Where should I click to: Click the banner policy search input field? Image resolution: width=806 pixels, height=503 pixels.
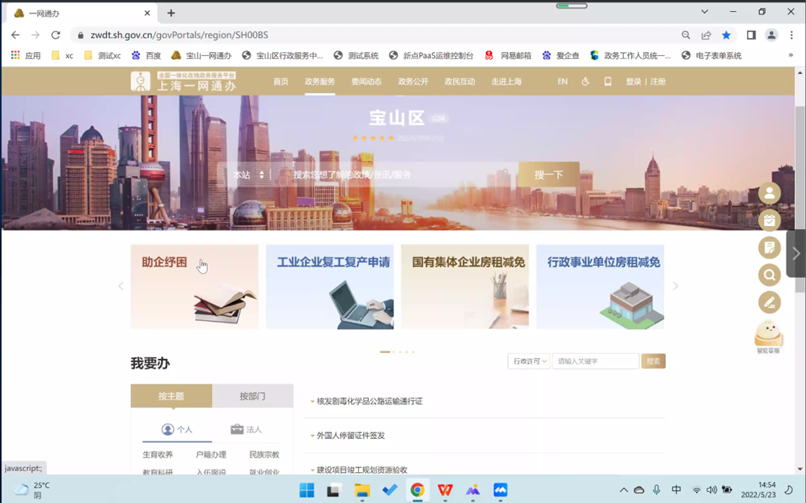(x=395, y=175)
